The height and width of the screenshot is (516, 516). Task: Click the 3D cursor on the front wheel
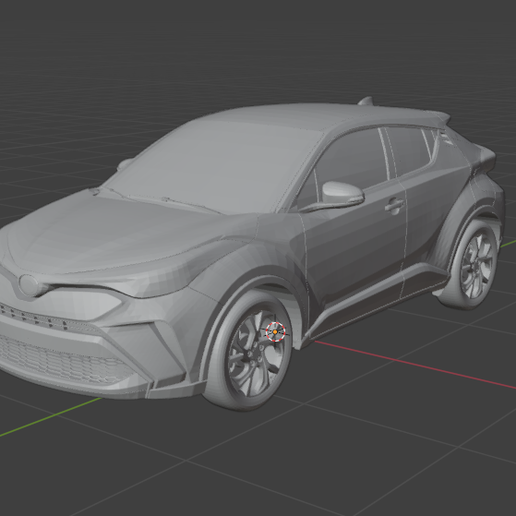(275, 332)
